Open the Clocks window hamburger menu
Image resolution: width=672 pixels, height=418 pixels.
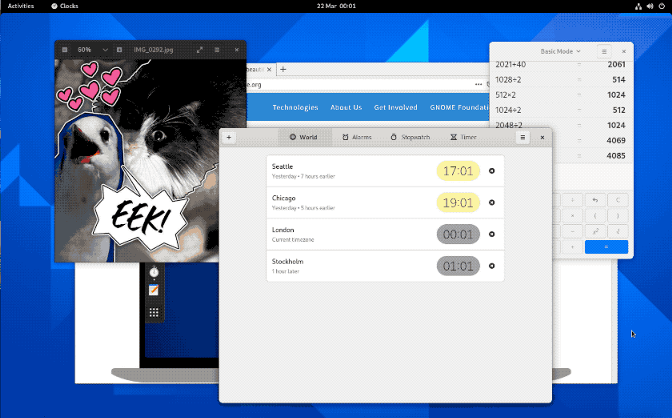tap(522, 137)
